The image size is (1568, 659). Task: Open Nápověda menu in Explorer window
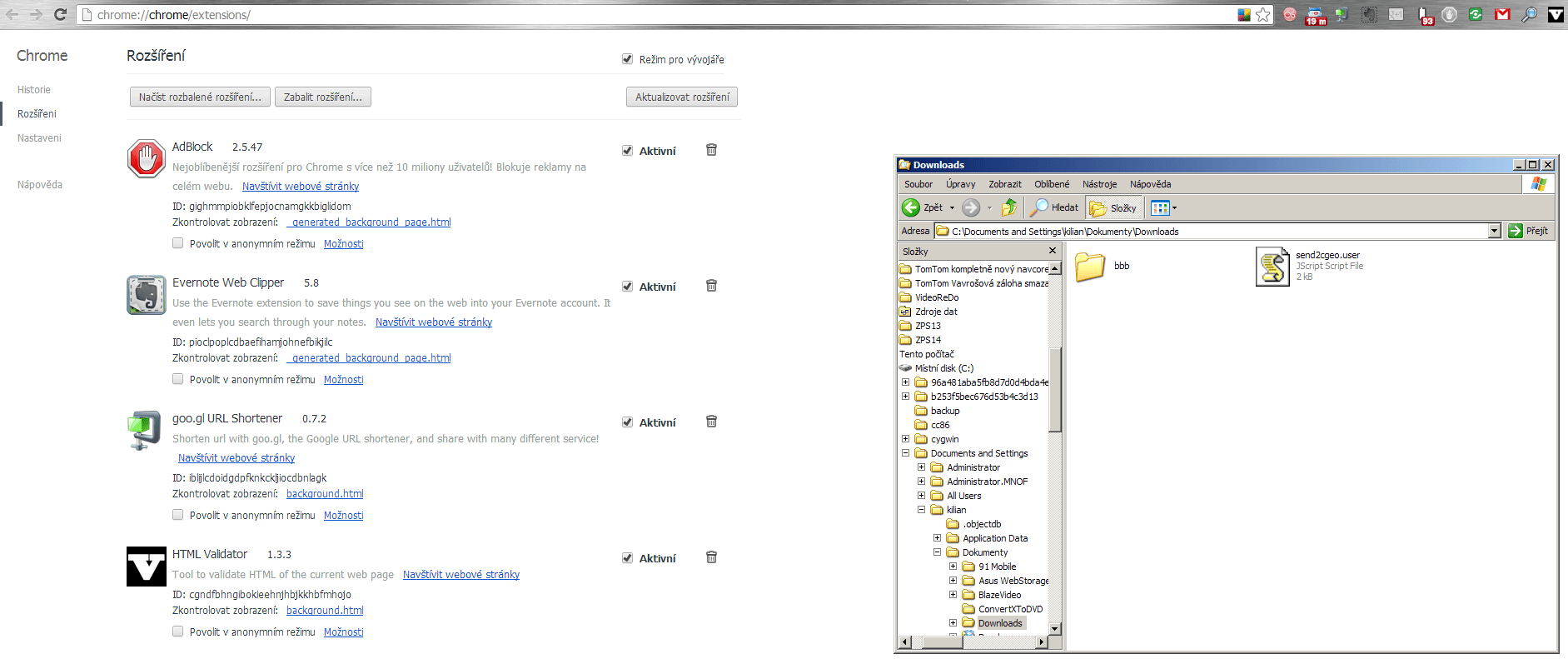(1150, 184)
